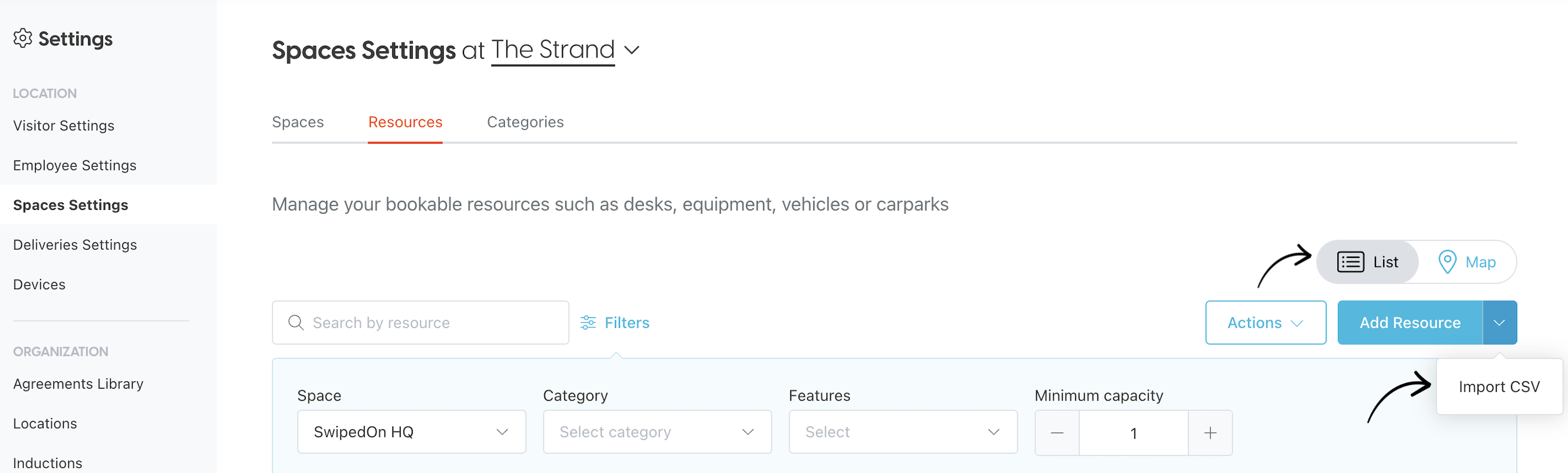Open the SwipedOn HQ space dropdown
The image size is (1568, 473).
pos(412,432)
